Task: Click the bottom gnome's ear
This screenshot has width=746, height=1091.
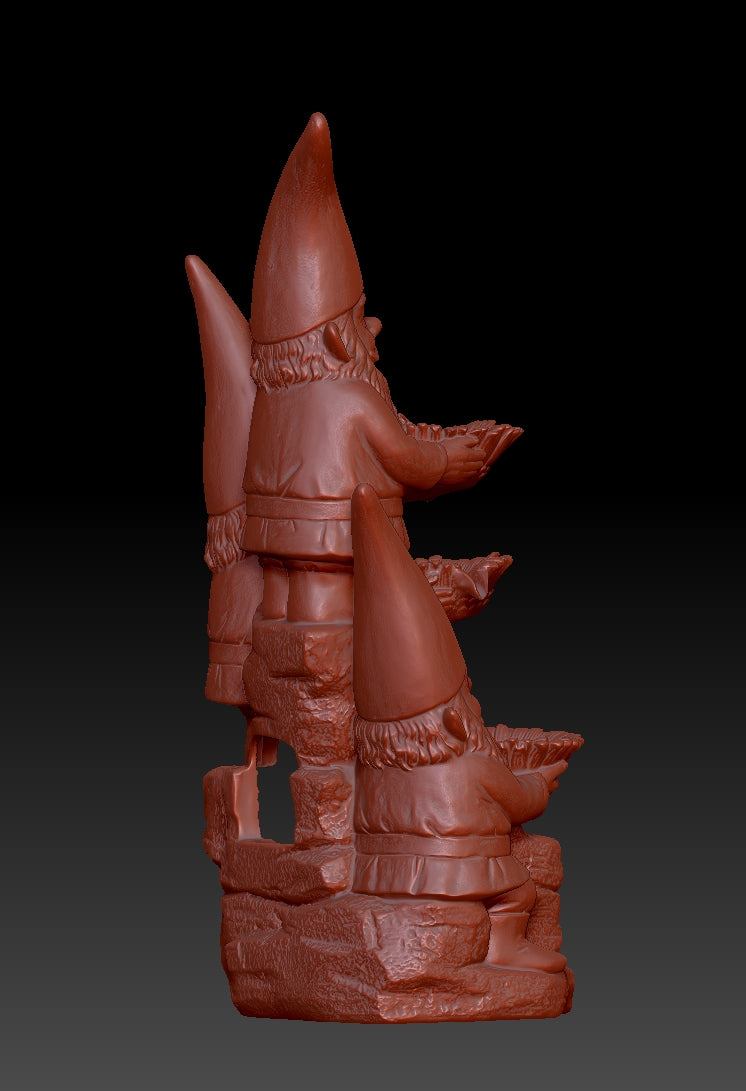Action: coord(455,724)
